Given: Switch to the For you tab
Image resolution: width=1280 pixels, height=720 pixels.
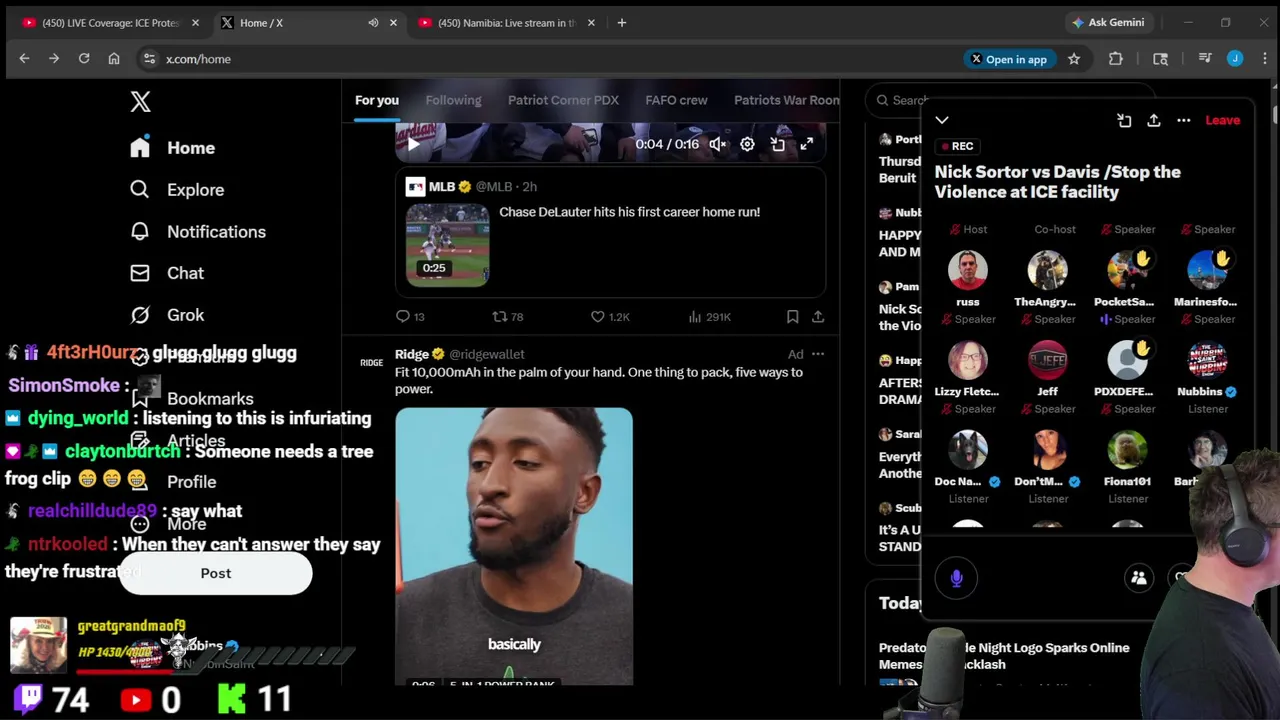Looking at the screenshot, I should tap(377, 100).
